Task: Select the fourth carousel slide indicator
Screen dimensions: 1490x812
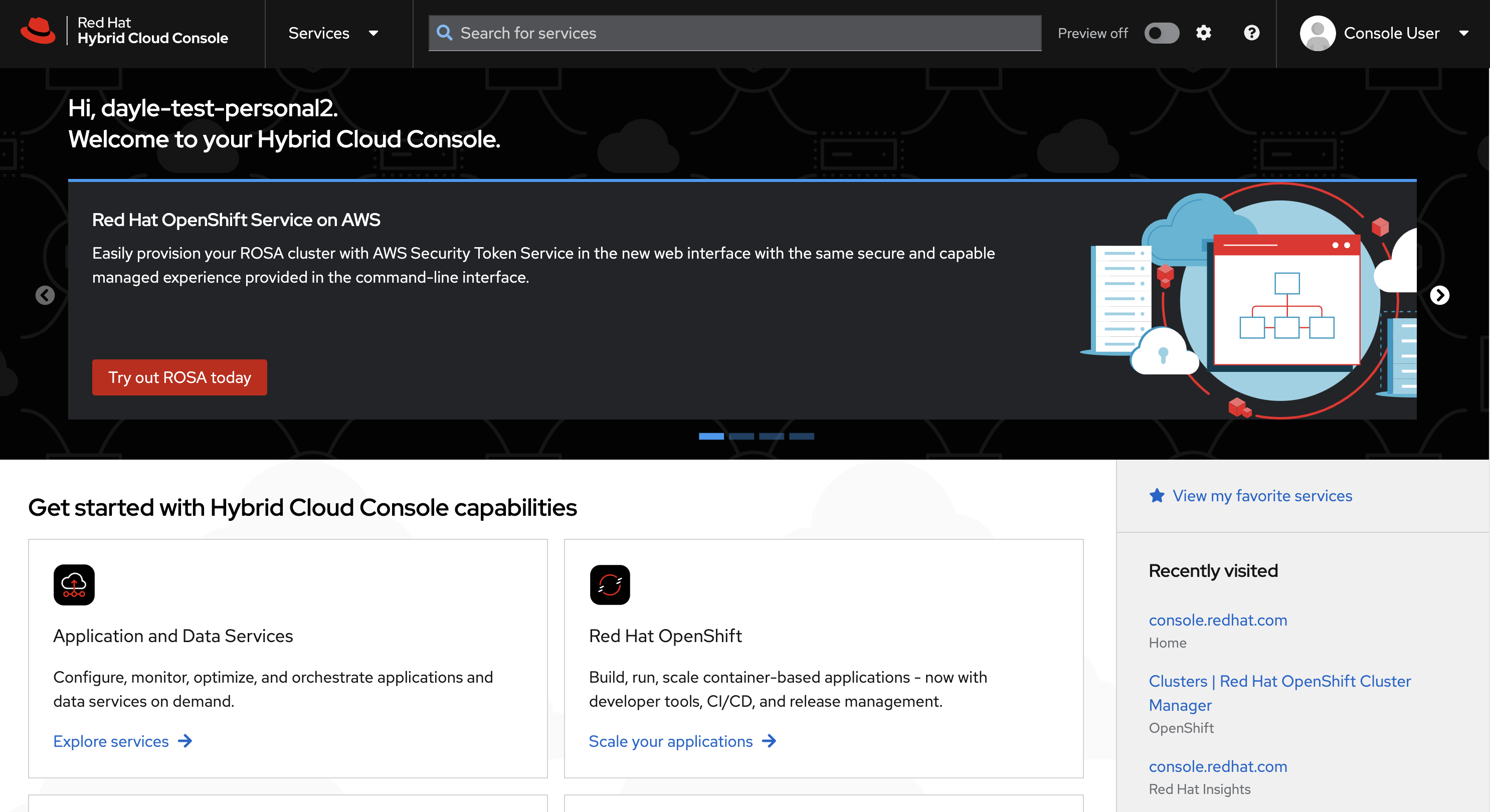Action: (802, 436)
